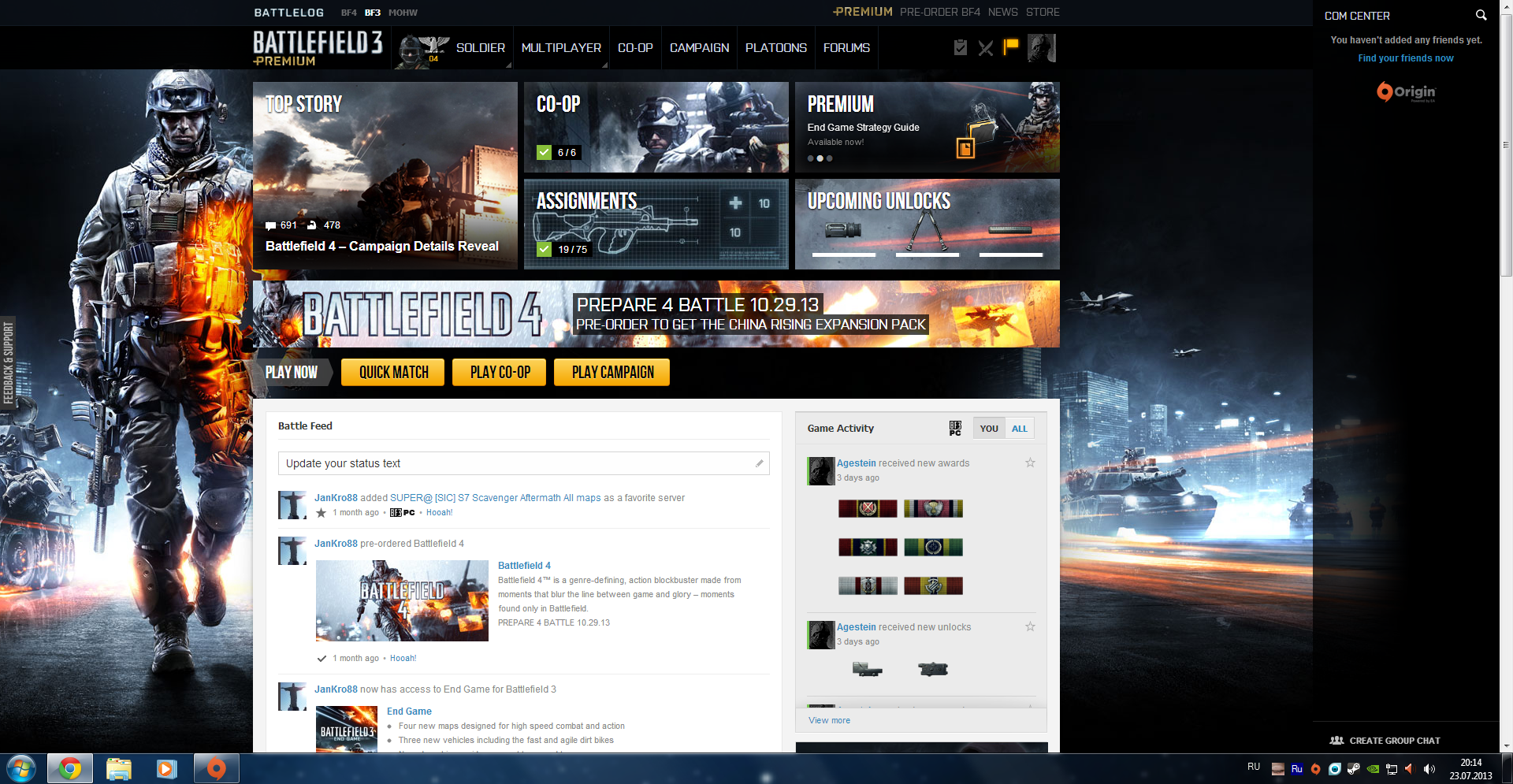Image resolution: width=1513 pixels, height=784 pixels.
Task: Switch to MOHW in Battlelog bar
Action: pyautogui.click(x=403, y=13)
